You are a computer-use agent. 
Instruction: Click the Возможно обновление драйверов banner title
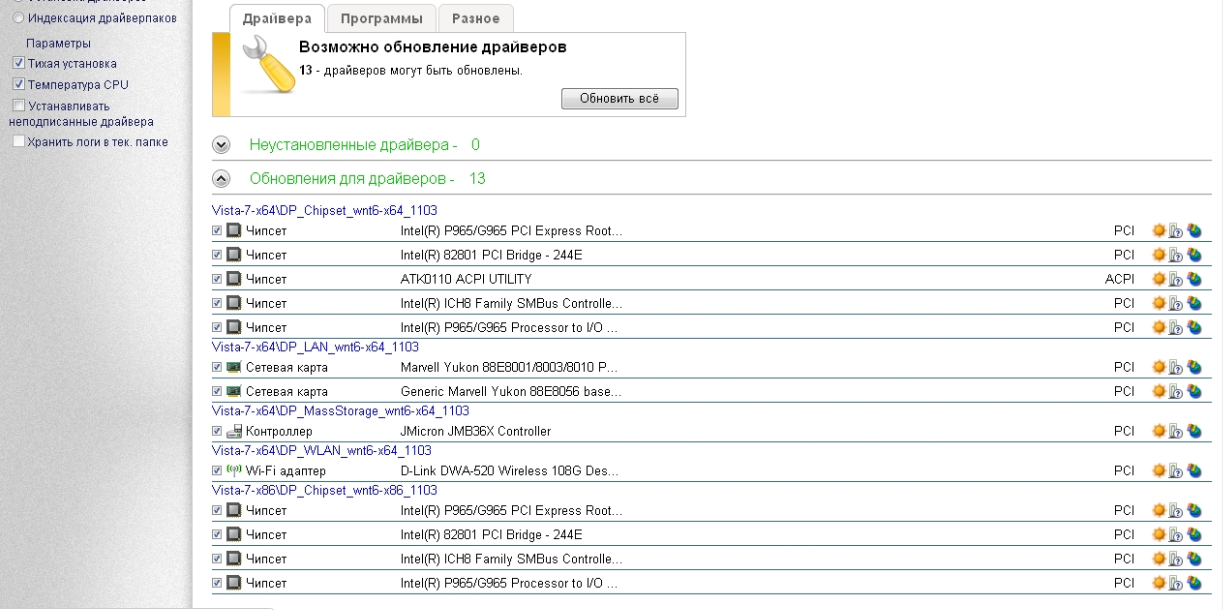(433, 48)
